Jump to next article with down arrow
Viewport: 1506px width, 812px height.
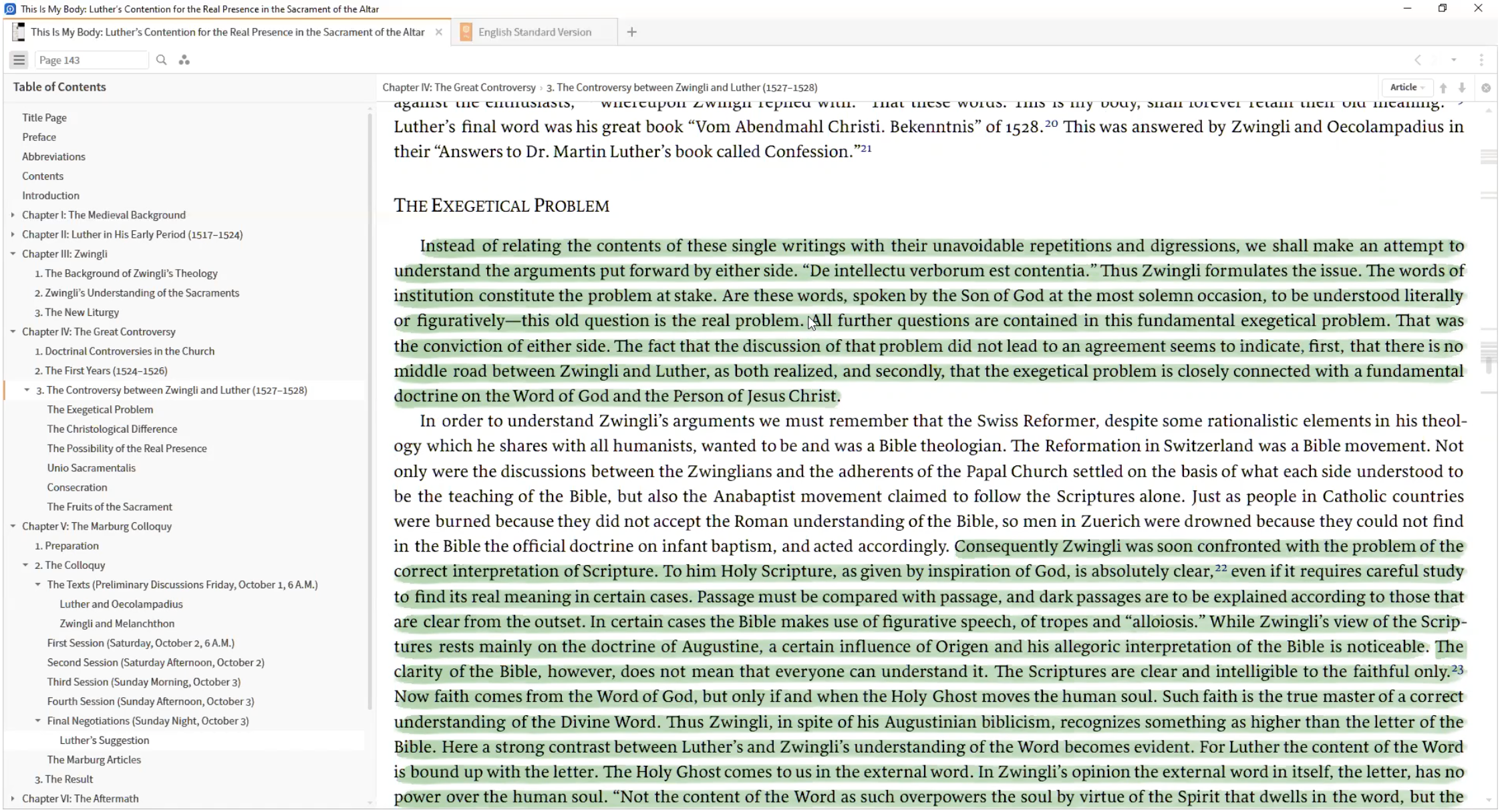click(1462, 88)
